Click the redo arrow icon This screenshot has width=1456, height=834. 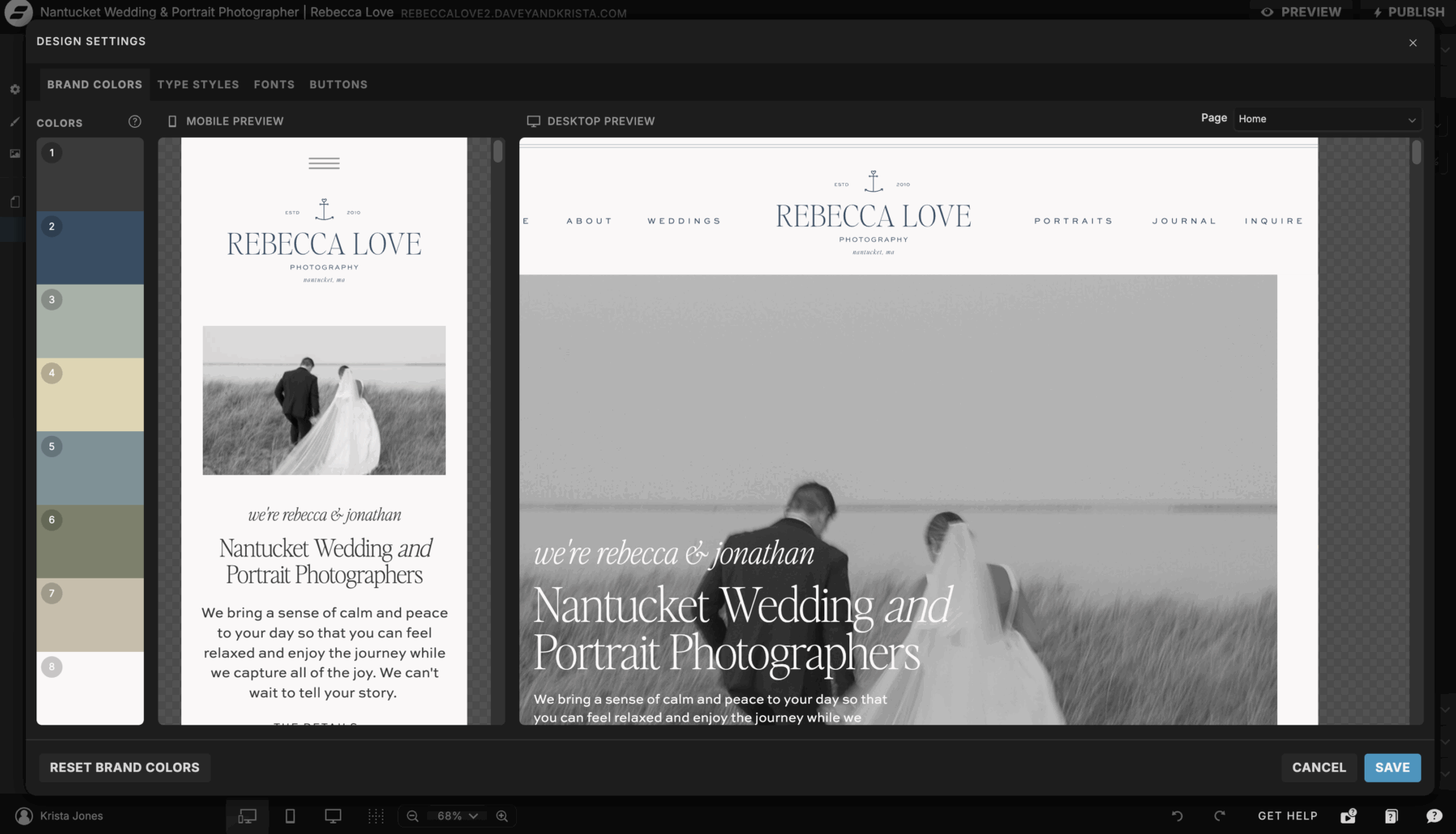point(1219,816)
